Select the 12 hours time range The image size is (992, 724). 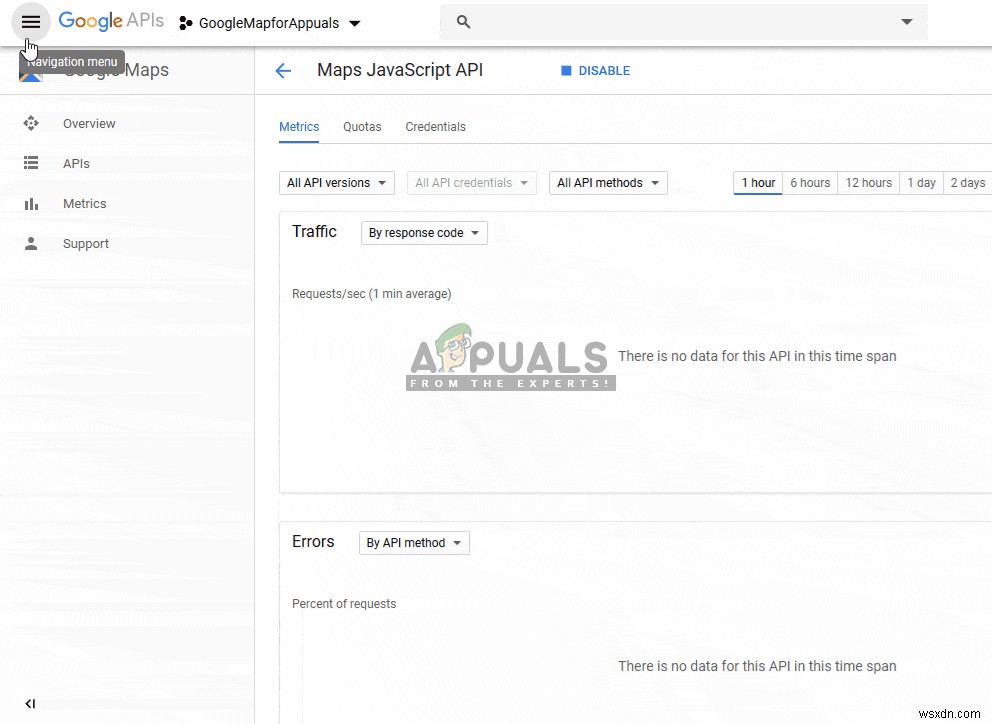tap(867, 183)
